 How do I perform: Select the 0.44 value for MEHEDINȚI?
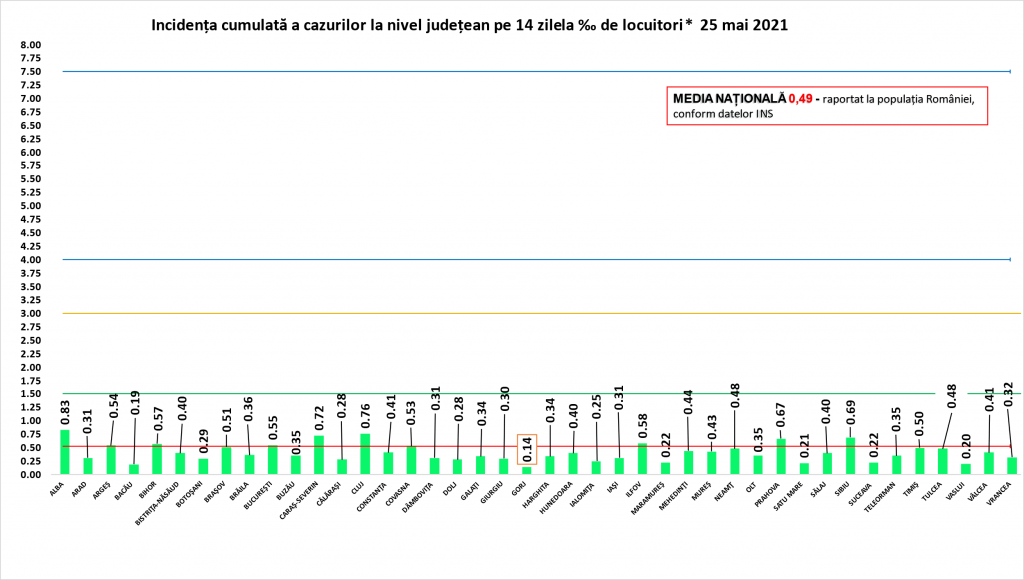pos(689,402)
